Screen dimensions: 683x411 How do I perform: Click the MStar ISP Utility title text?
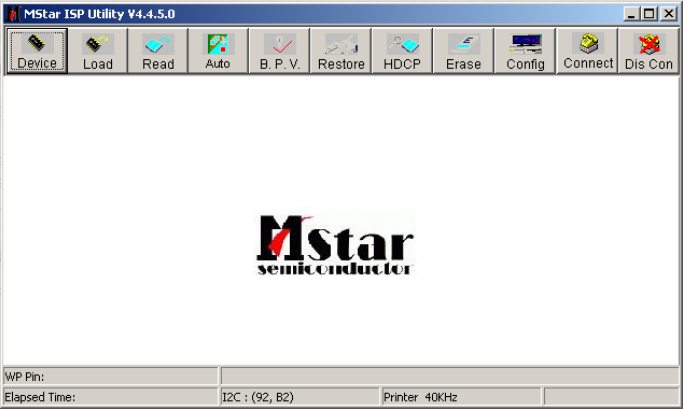click(99, 14)
